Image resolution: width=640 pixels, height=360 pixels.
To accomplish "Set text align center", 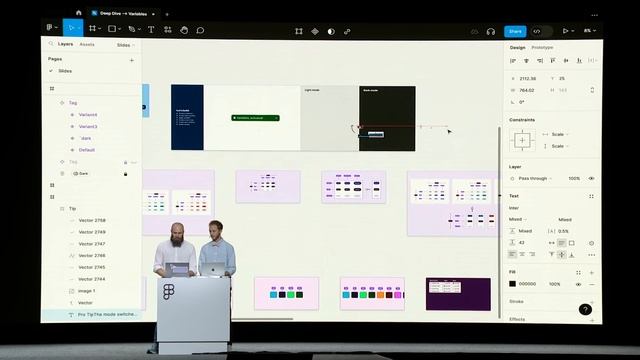I will coord(522,254).
